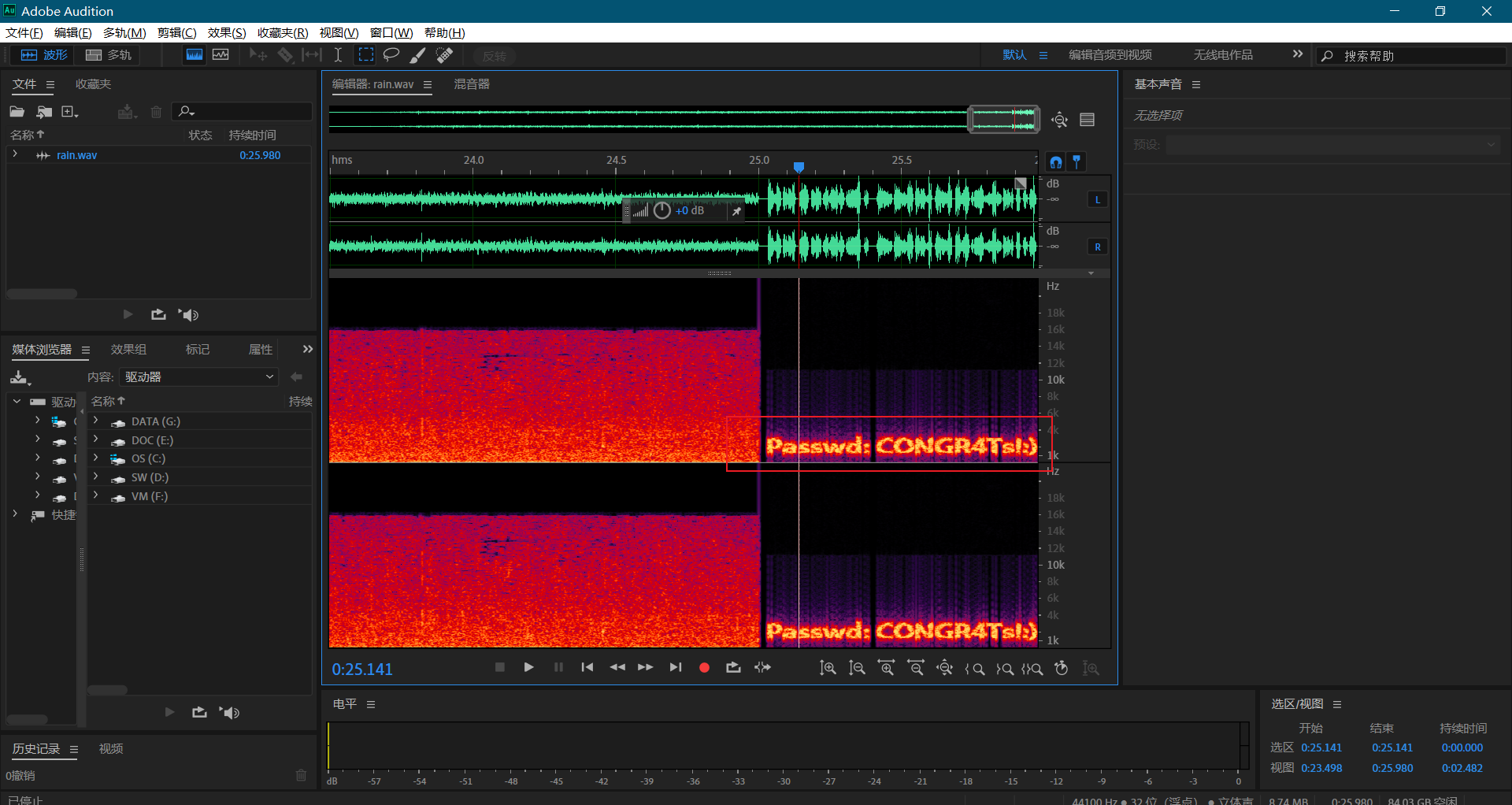Collapse the 驱动 drives tree node
This screenshot has height=805, width=1512.
[x=17, y=401]
